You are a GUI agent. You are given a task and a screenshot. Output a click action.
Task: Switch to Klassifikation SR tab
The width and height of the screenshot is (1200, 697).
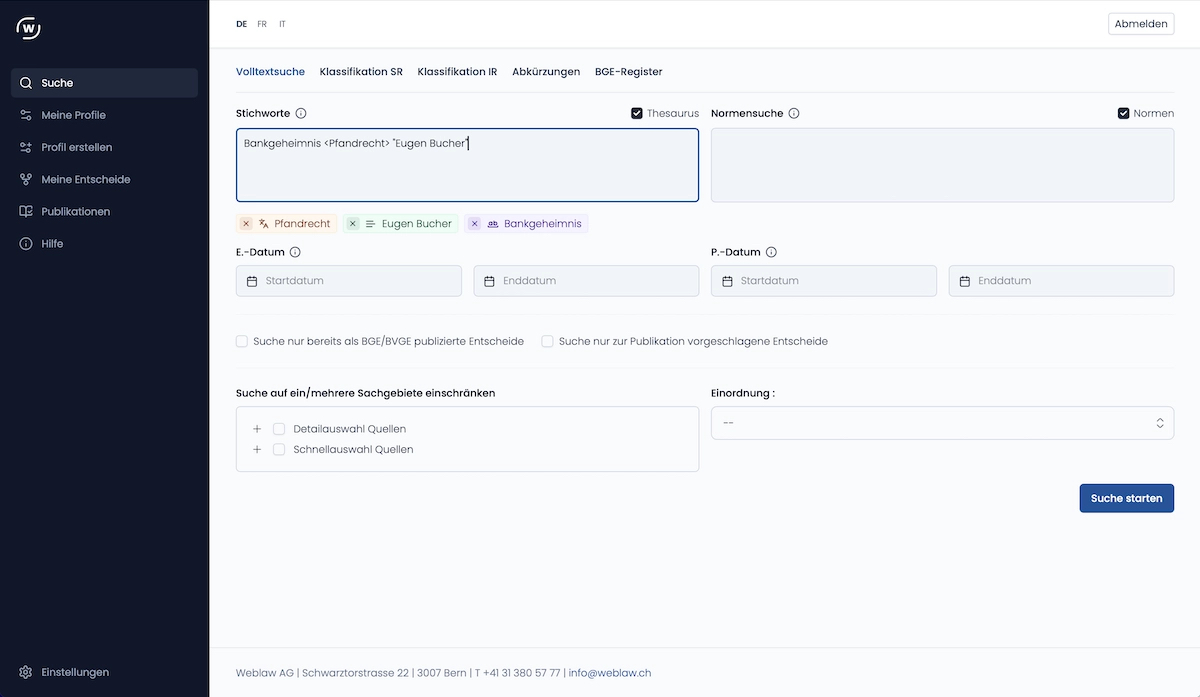point(361,72)
